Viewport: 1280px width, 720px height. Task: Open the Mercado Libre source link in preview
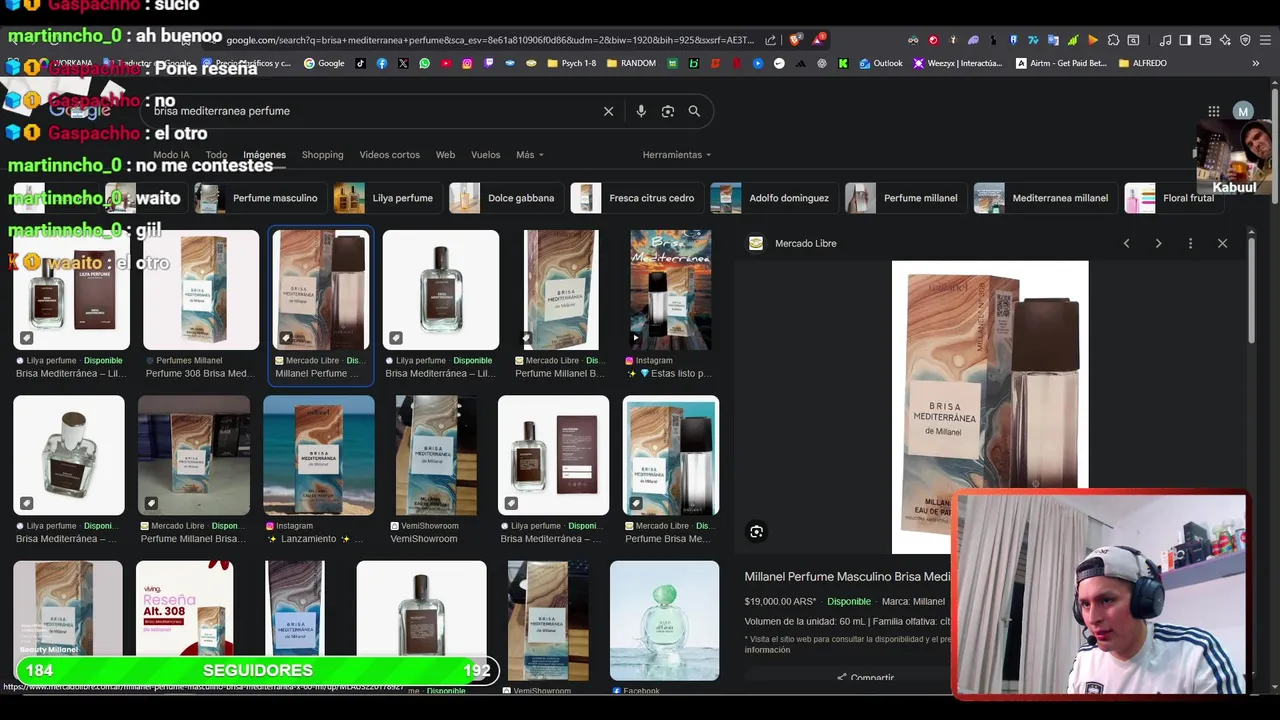[x=793, y=243]
